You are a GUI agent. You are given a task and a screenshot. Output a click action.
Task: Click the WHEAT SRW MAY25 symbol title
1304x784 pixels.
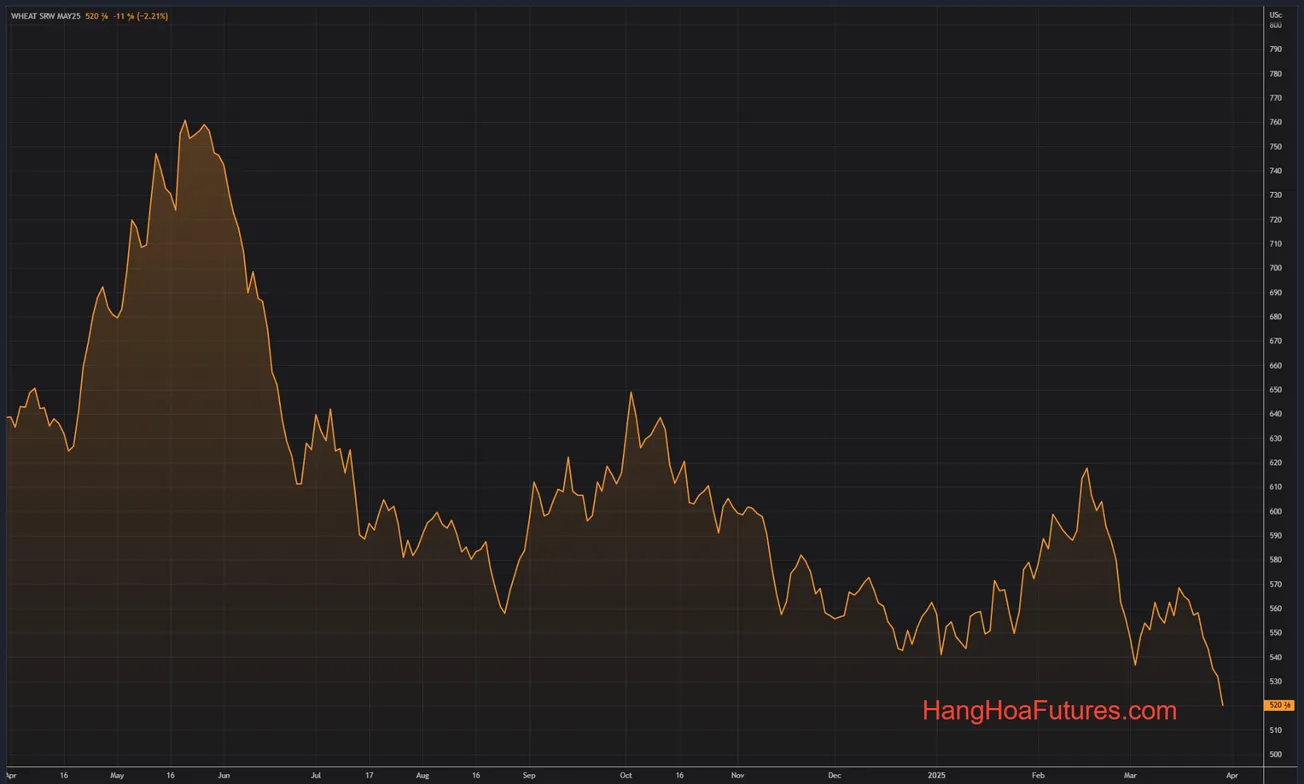pyautogui.click(x=46, y=16)
